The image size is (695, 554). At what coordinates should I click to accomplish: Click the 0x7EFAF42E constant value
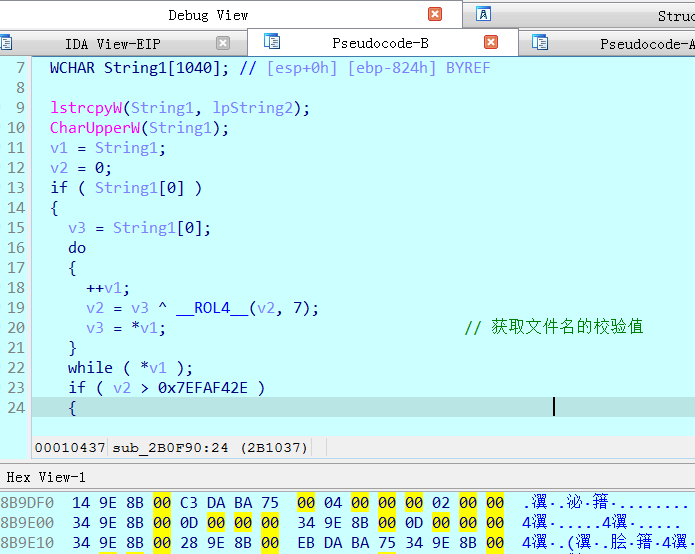202,388
